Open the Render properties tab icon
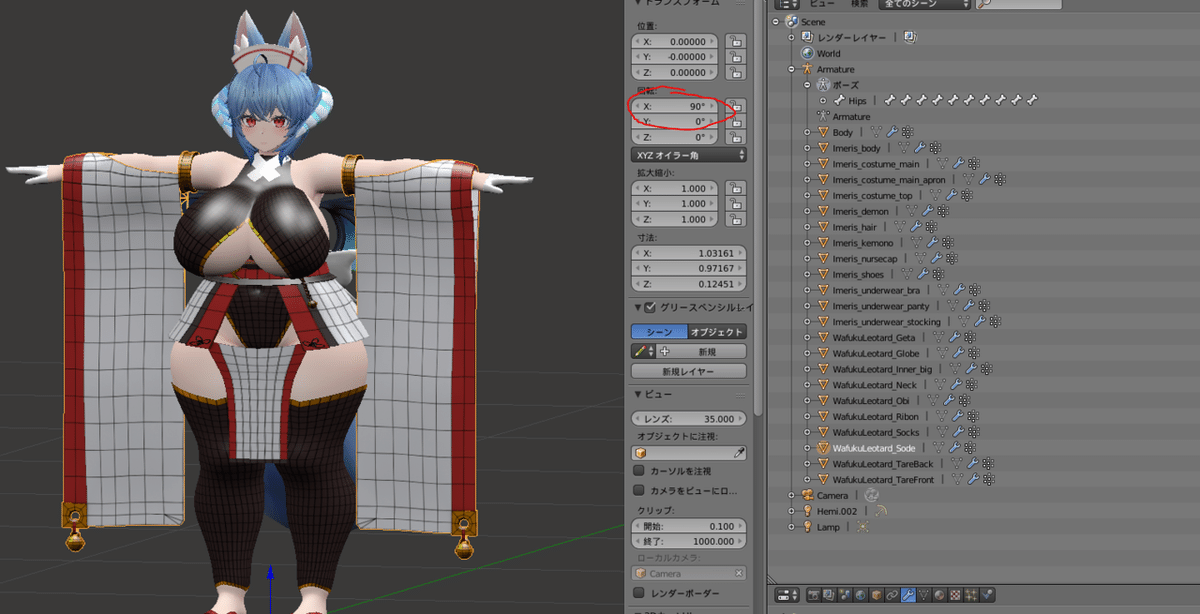Screen dimensions: 1200x614 [x=814, y=595]
